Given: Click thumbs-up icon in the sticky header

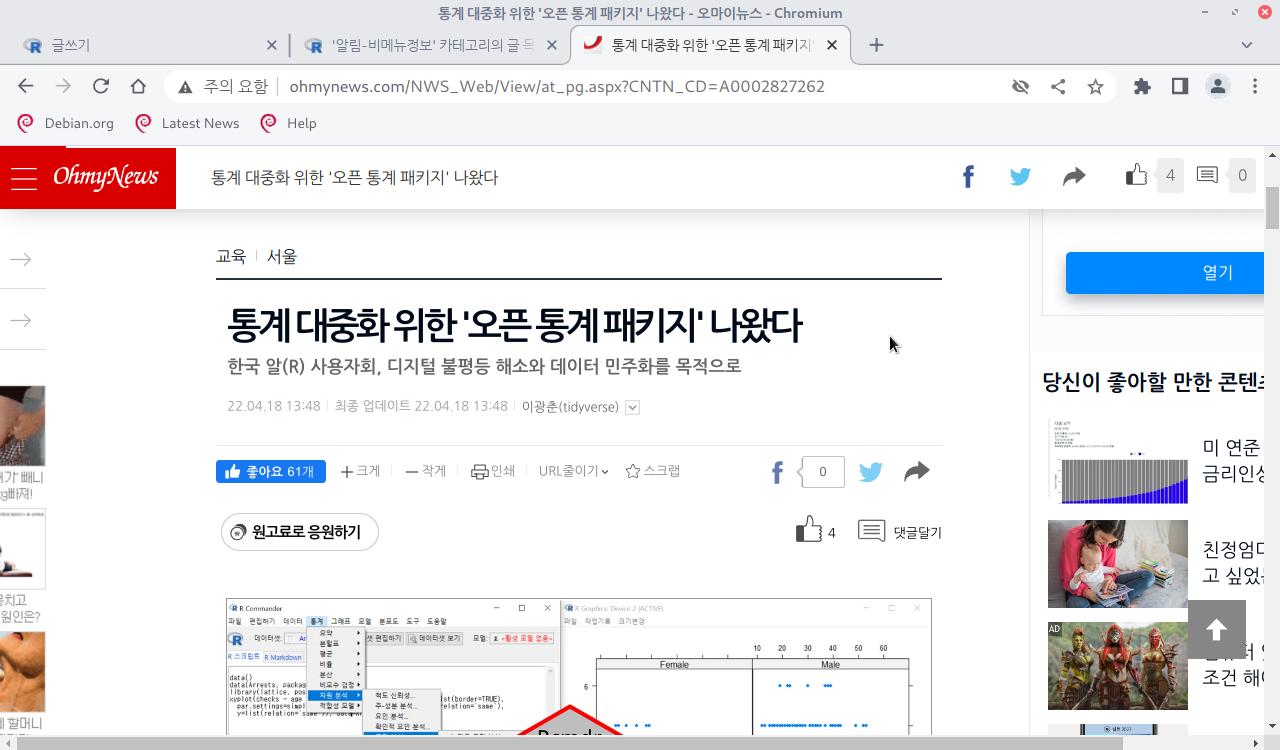Looking at the screenshot, I should point(1136,175).
